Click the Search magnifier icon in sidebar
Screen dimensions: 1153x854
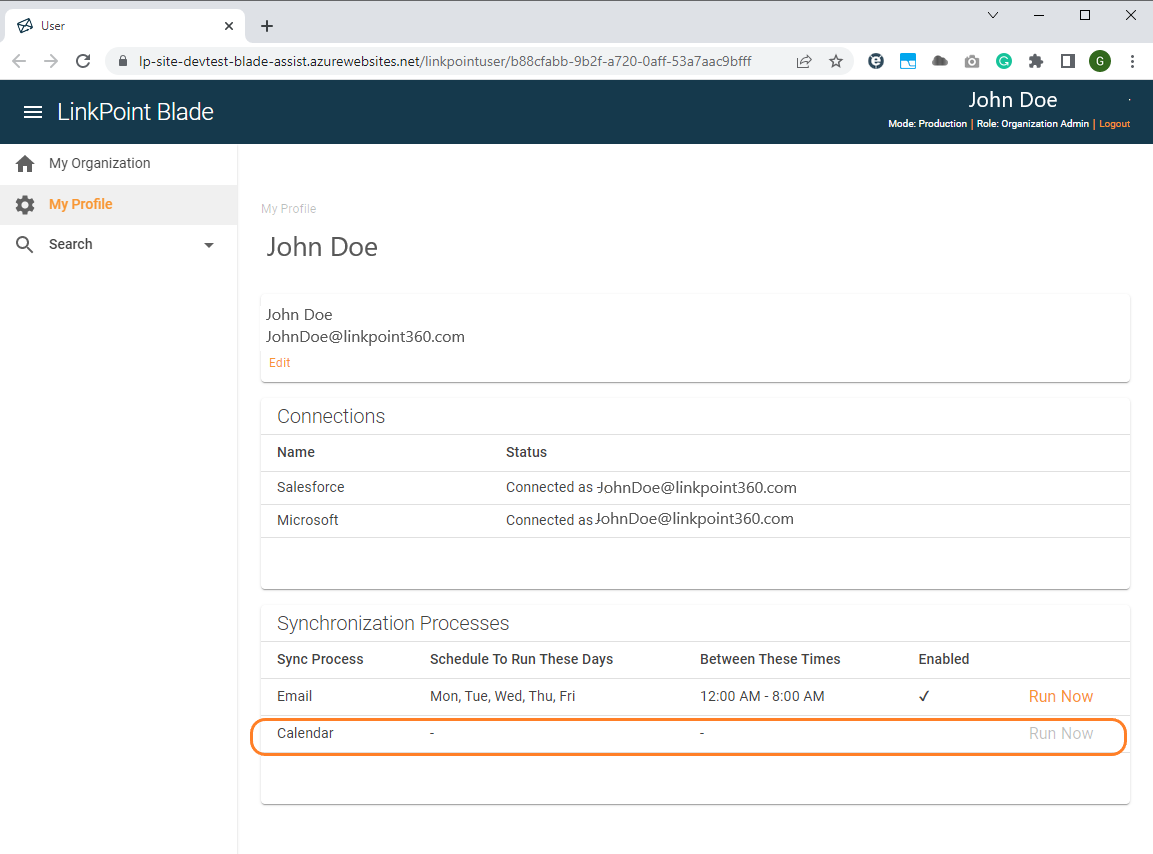(24, 244)
